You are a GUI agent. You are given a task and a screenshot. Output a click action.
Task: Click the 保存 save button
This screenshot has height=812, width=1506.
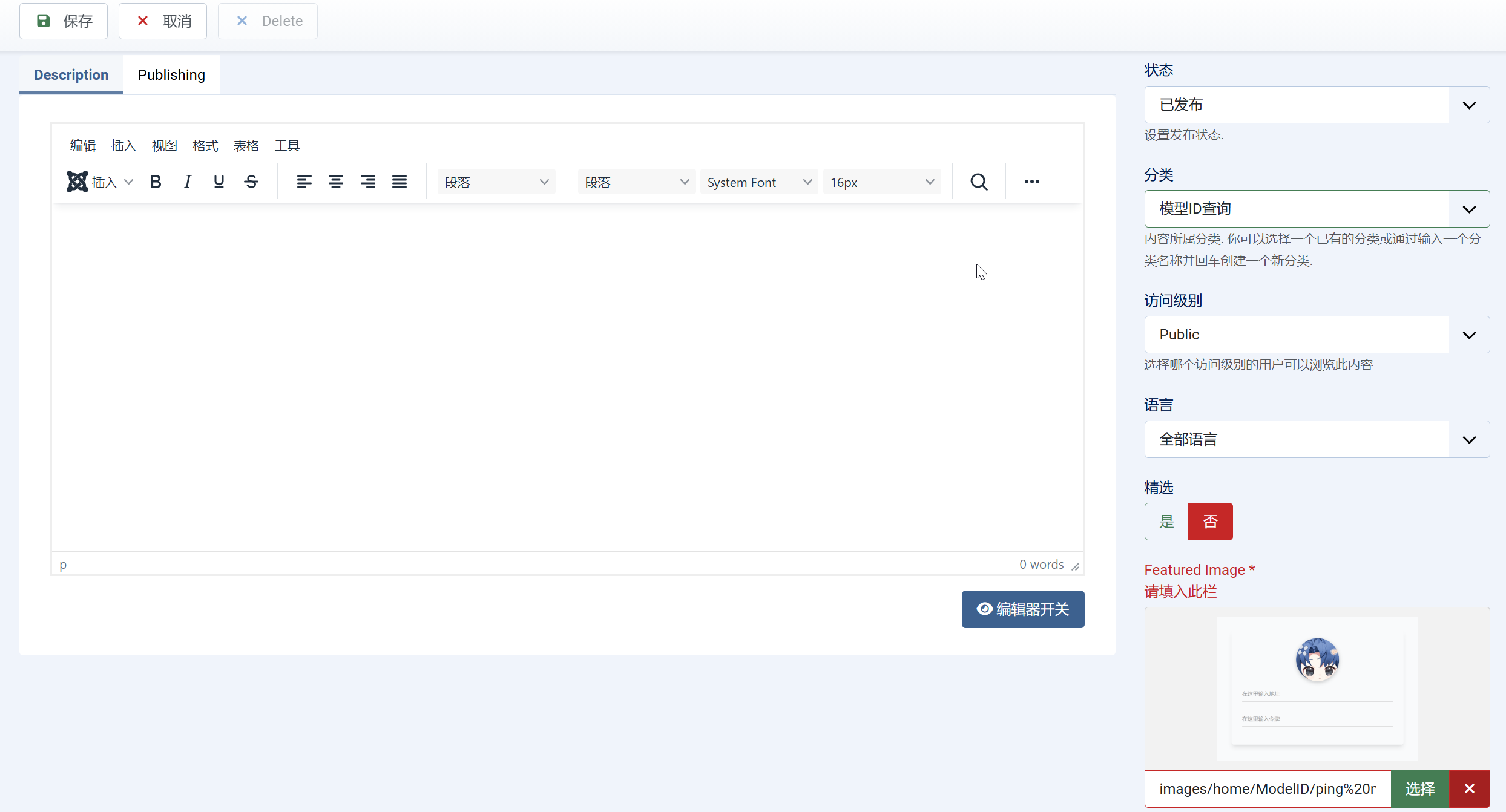64,21
